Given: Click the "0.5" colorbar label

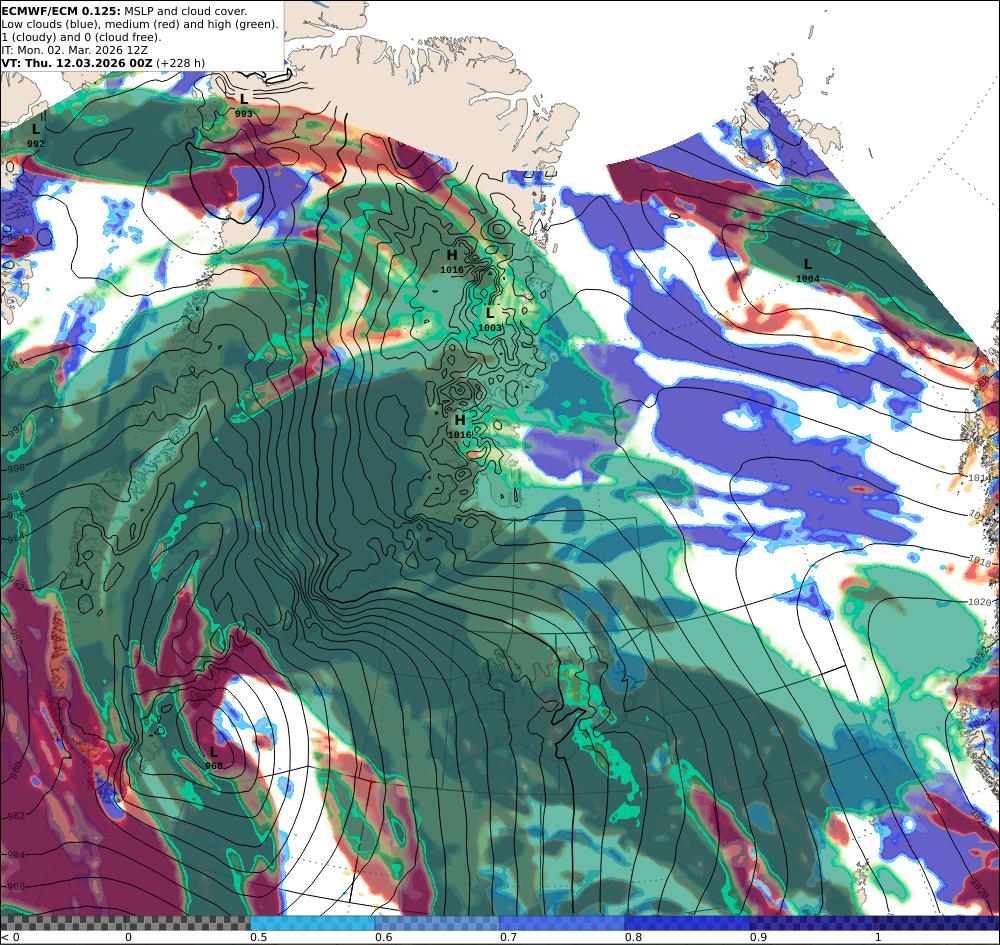Looking at the screenshot, I should 258,937.
